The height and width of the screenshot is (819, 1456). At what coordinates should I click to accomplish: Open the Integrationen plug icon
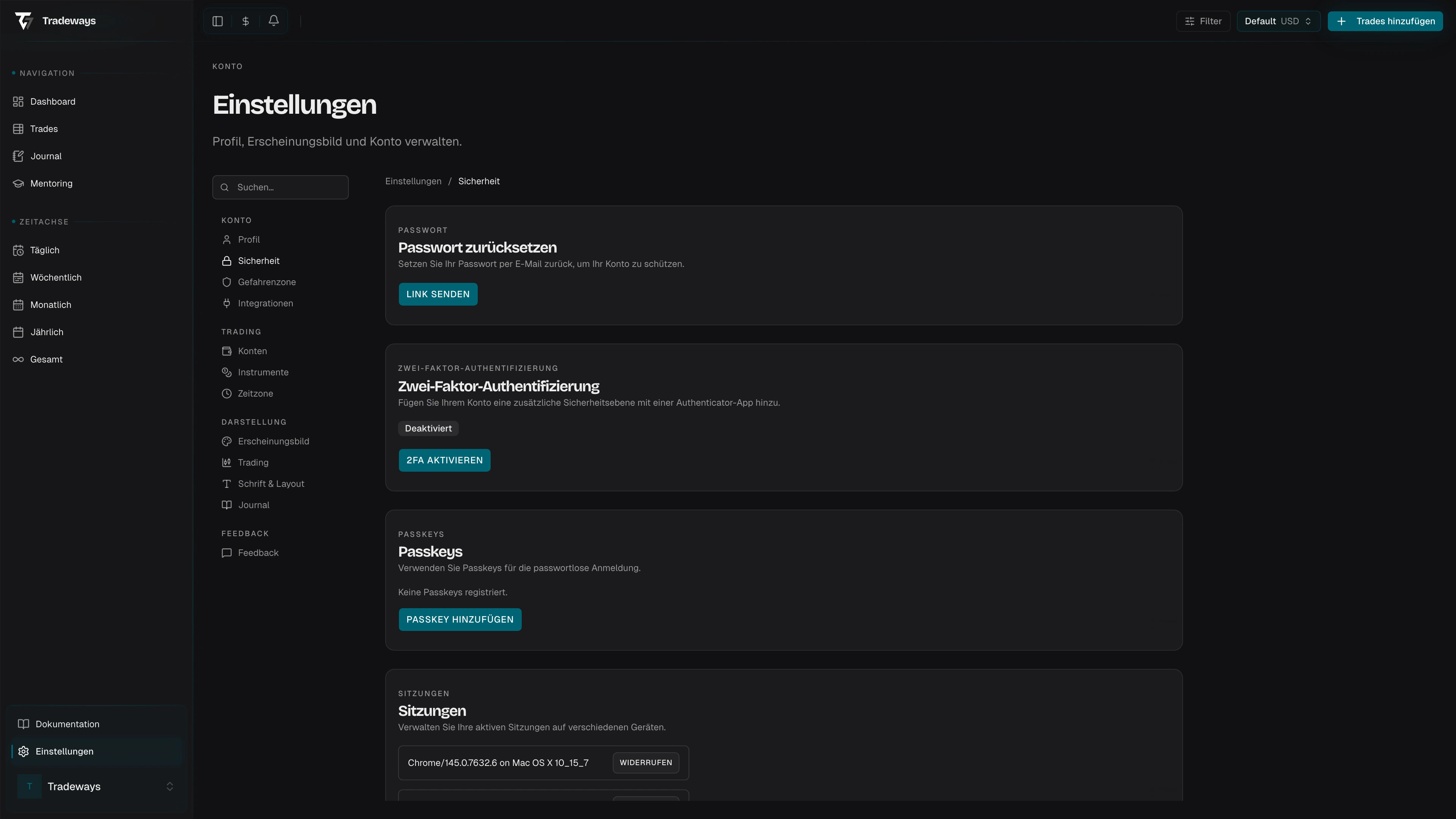coord(227,303)
